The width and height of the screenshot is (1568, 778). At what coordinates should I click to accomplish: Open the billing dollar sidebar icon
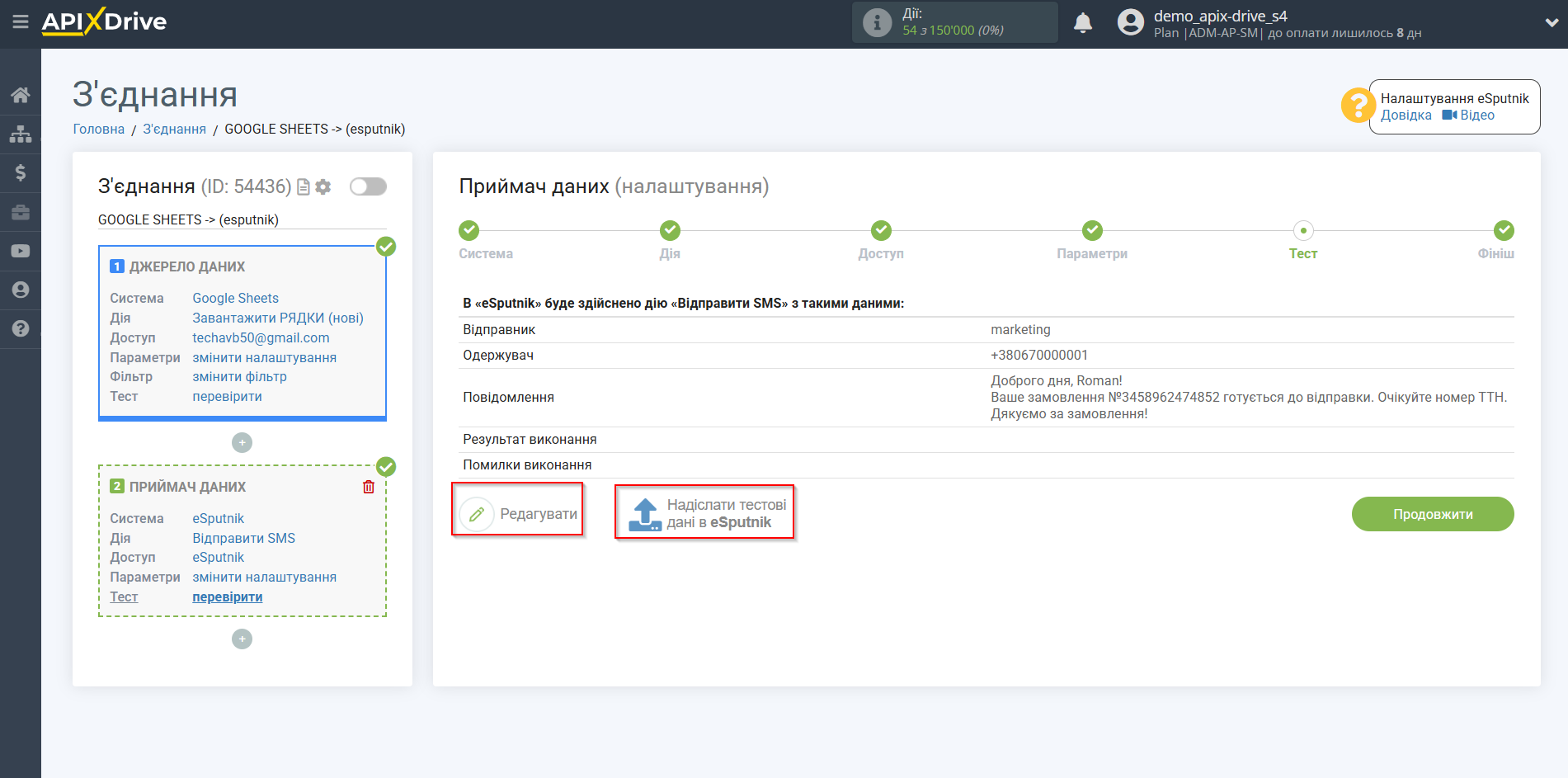(x=21, y=172)
